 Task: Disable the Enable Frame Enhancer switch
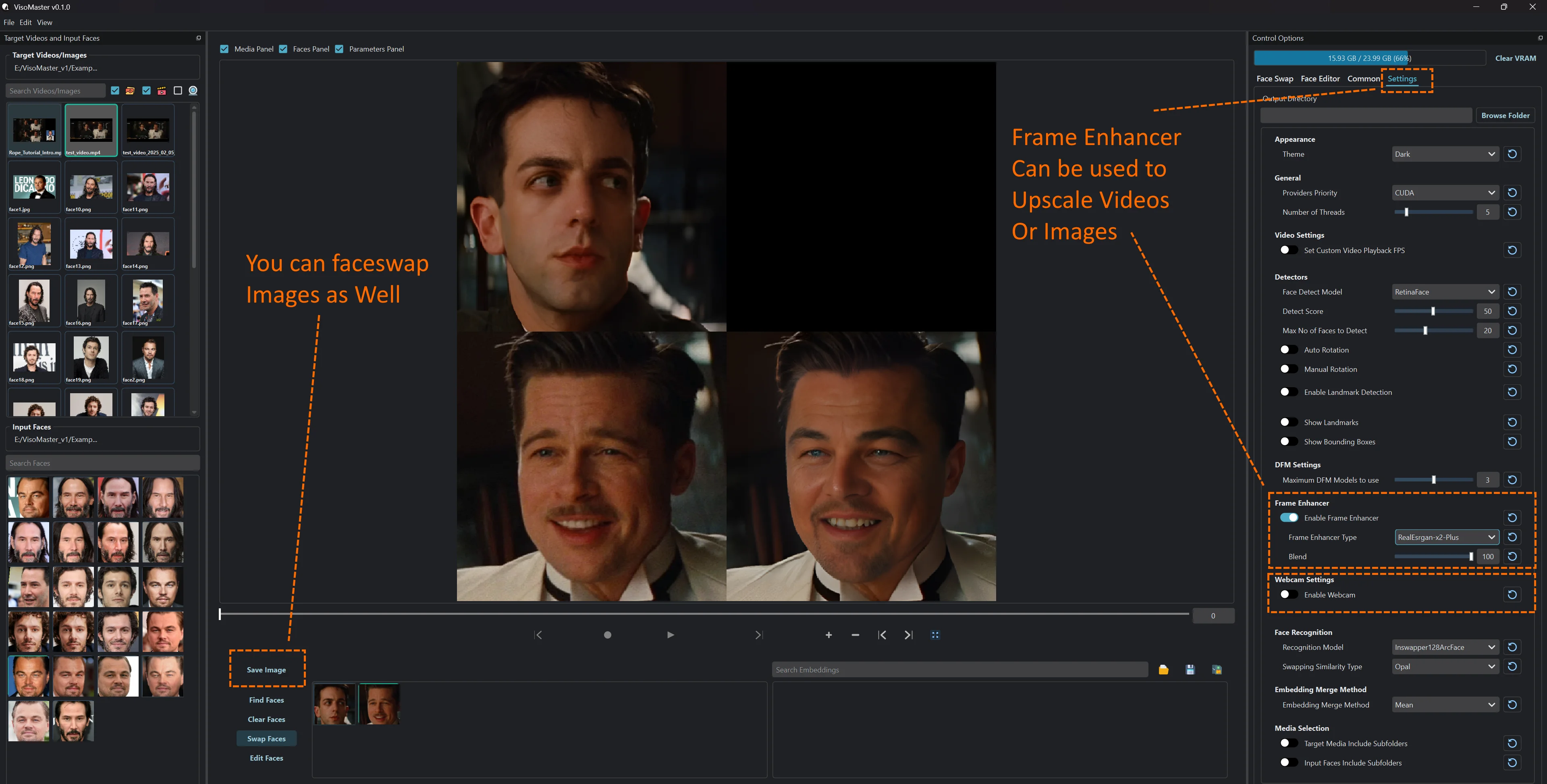point(1289,518)
